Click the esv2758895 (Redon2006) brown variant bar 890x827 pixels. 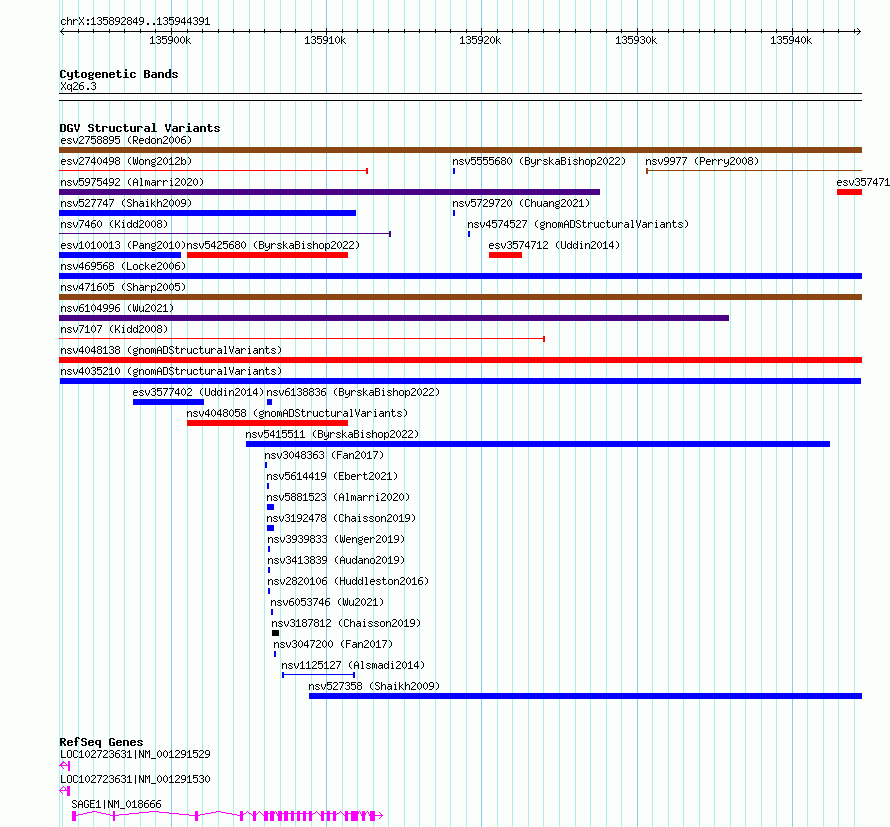click(460, 150)
